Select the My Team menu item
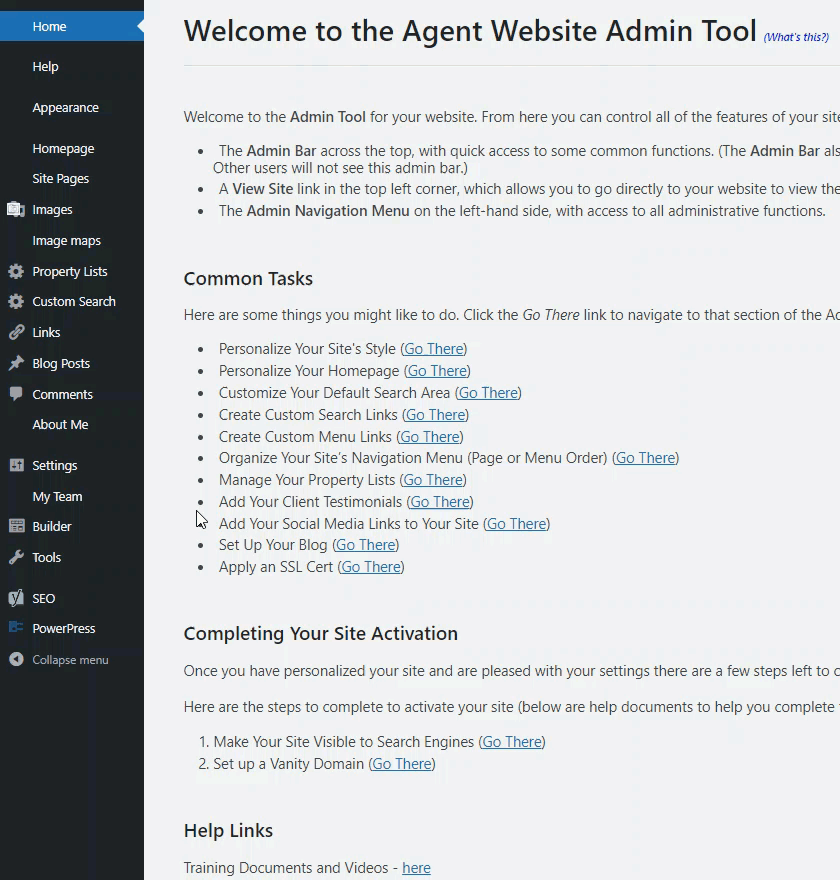The width and height of the screenshot is (840, 880). pyautogui.click(x=57, y=497)
